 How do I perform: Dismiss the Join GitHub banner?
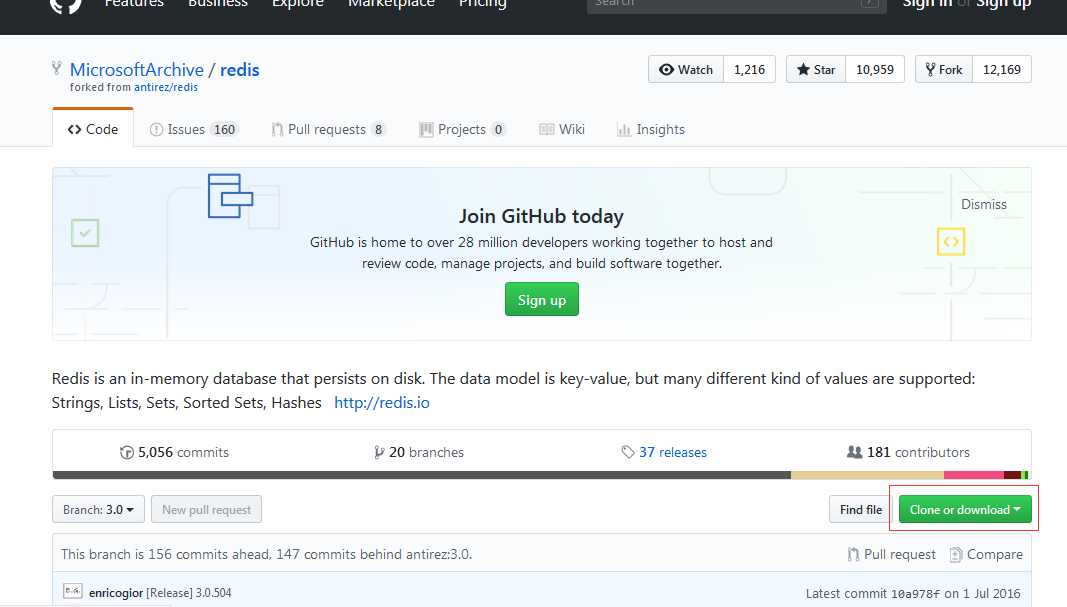coord(983,204)
